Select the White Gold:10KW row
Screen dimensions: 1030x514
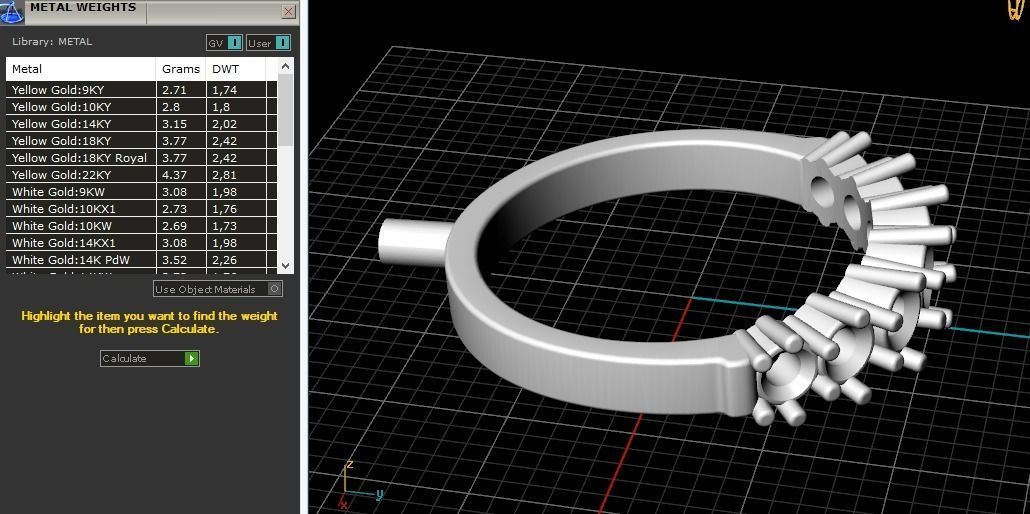pos(141,226)
